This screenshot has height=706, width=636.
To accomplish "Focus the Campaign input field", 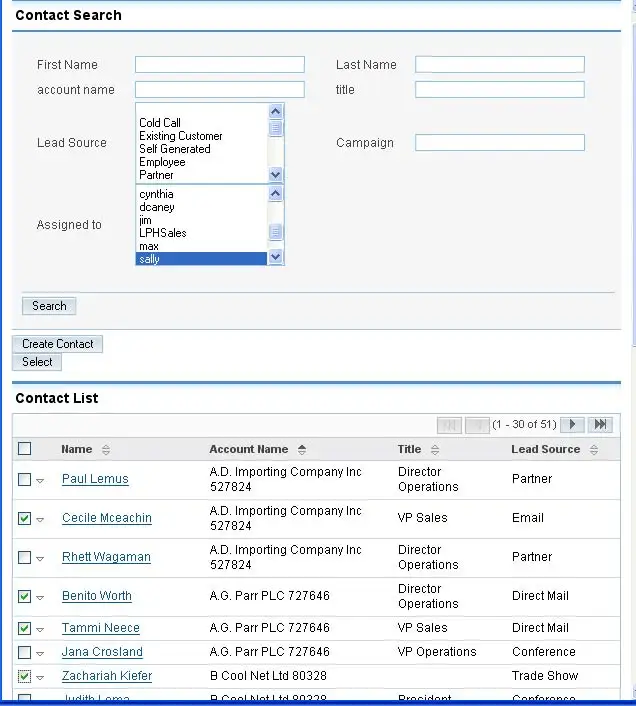I will click(500, 143).
